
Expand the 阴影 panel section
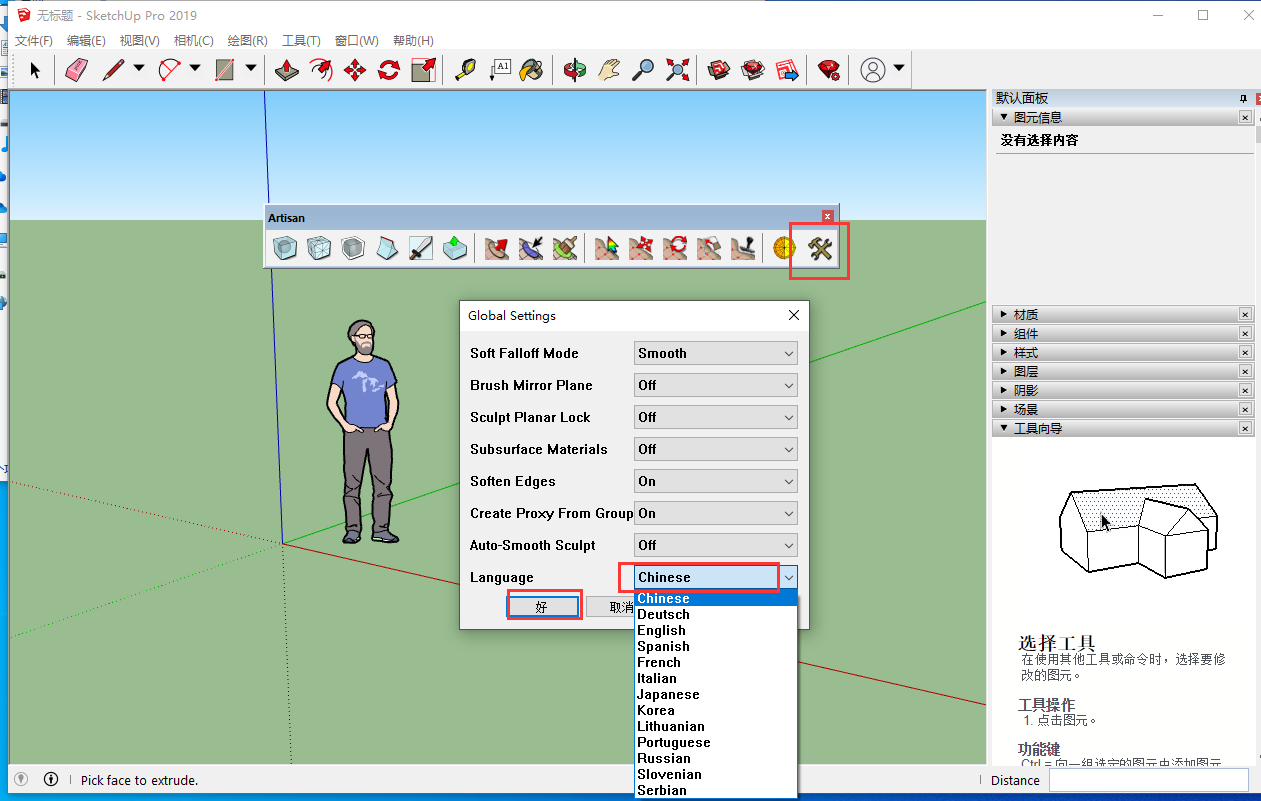click(x=1026, y=391)
